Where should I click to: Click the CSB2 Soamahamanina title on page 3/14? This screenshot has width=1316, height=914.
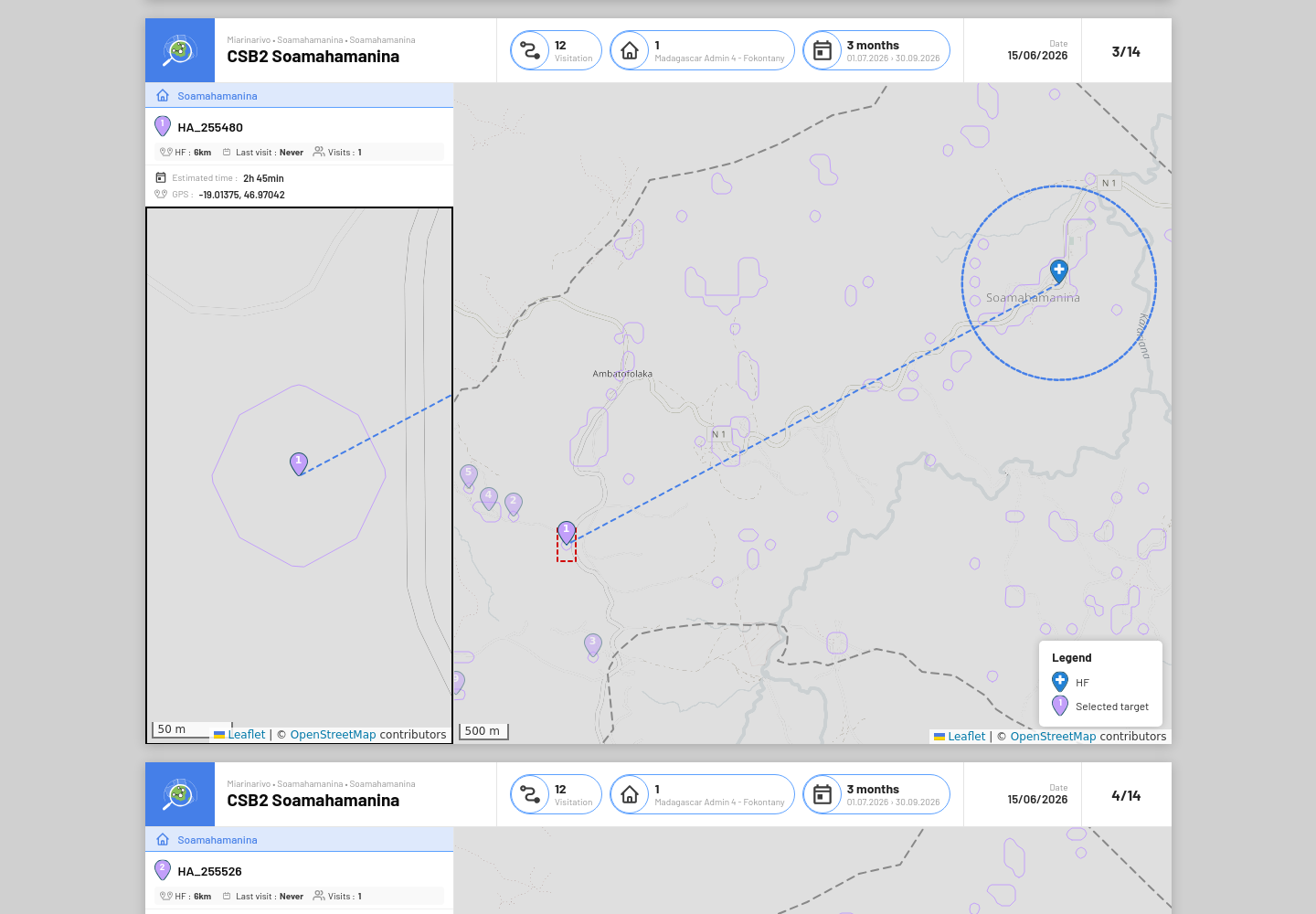tap(313, 57)
